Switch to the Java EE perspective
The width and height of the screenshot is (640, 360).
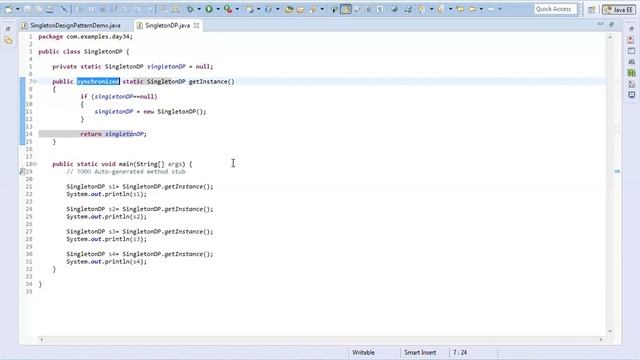point(619,9)
